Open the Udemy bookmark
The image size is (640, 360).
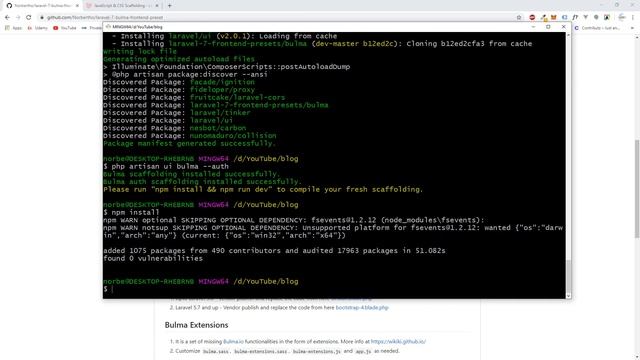[x=37, y=28]
